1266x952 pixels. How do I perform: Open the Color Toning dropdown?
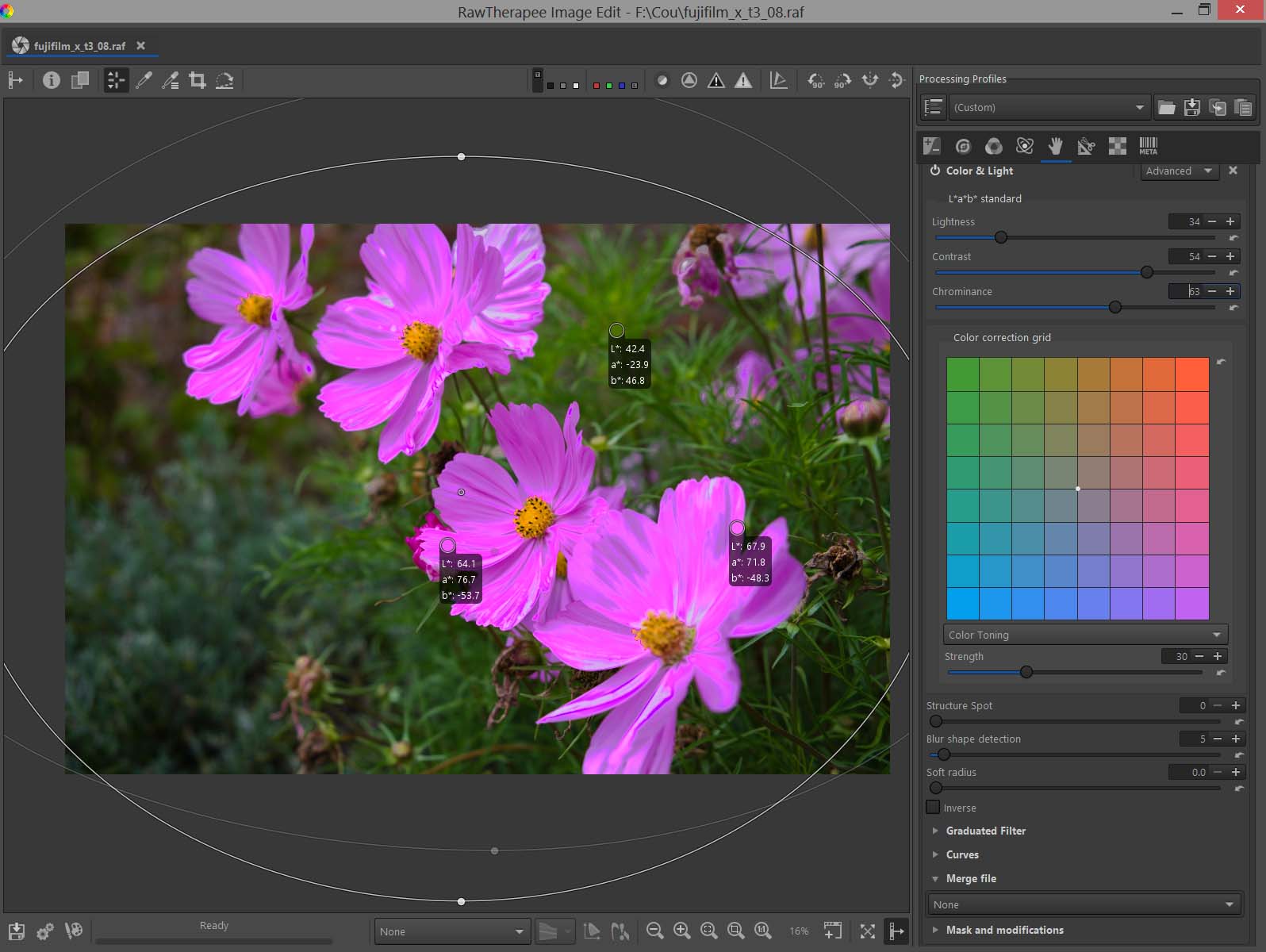coord(1084,635)
